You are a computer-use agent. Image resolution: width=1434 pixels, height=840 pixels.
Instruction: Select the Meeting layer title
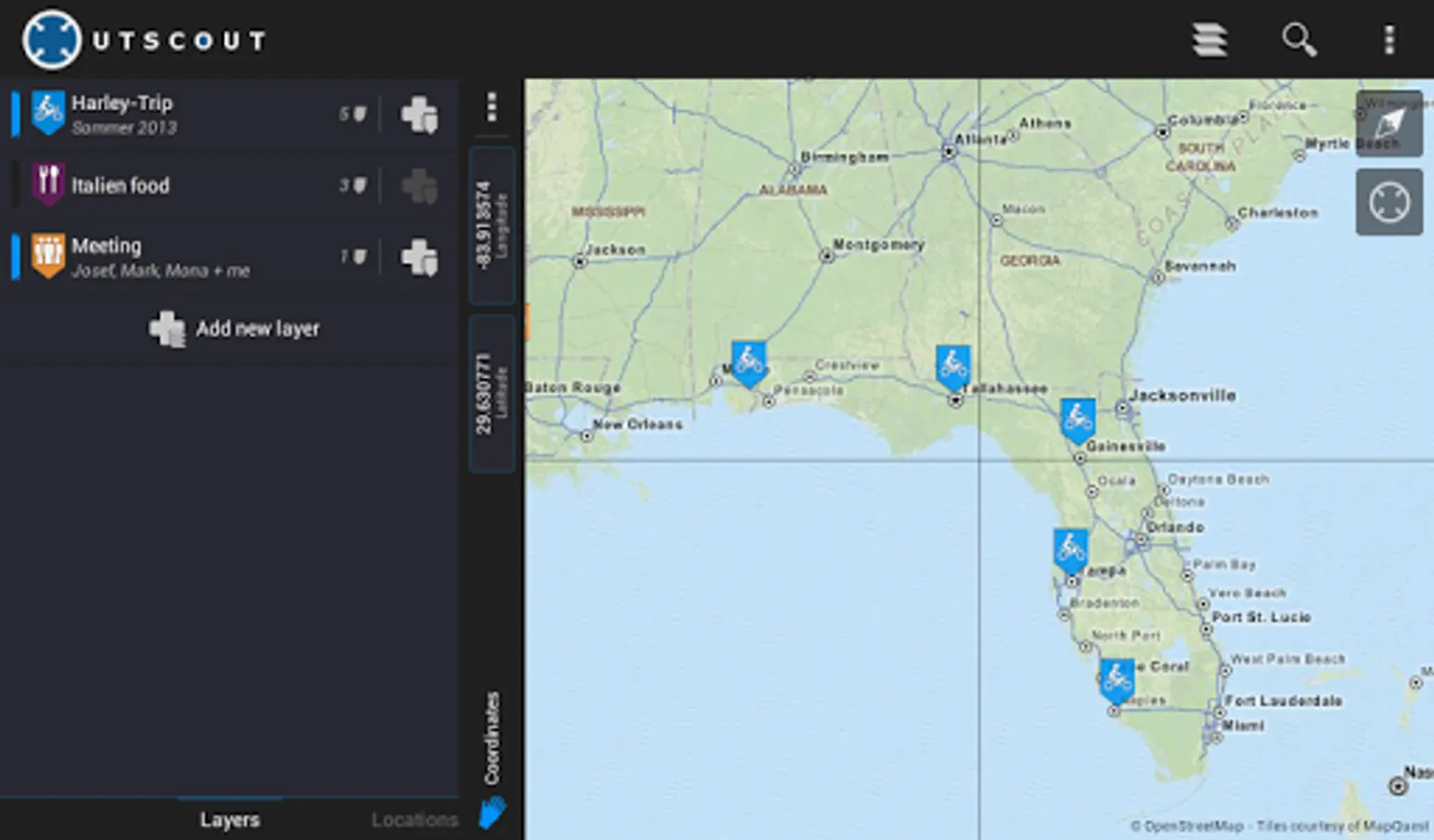pyautogui.click(x=106, y=245)
